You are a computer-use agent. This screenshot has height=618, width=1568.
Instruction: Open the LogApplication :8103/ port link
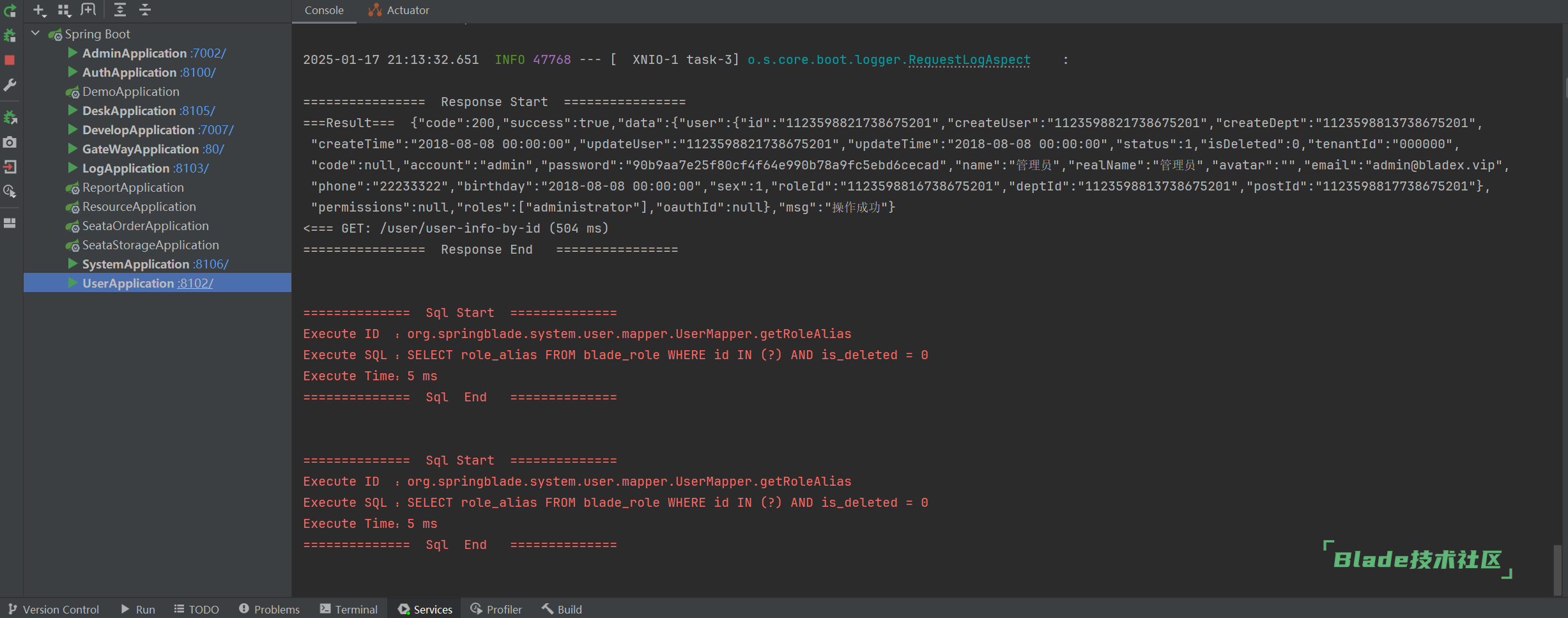[191, 168]
